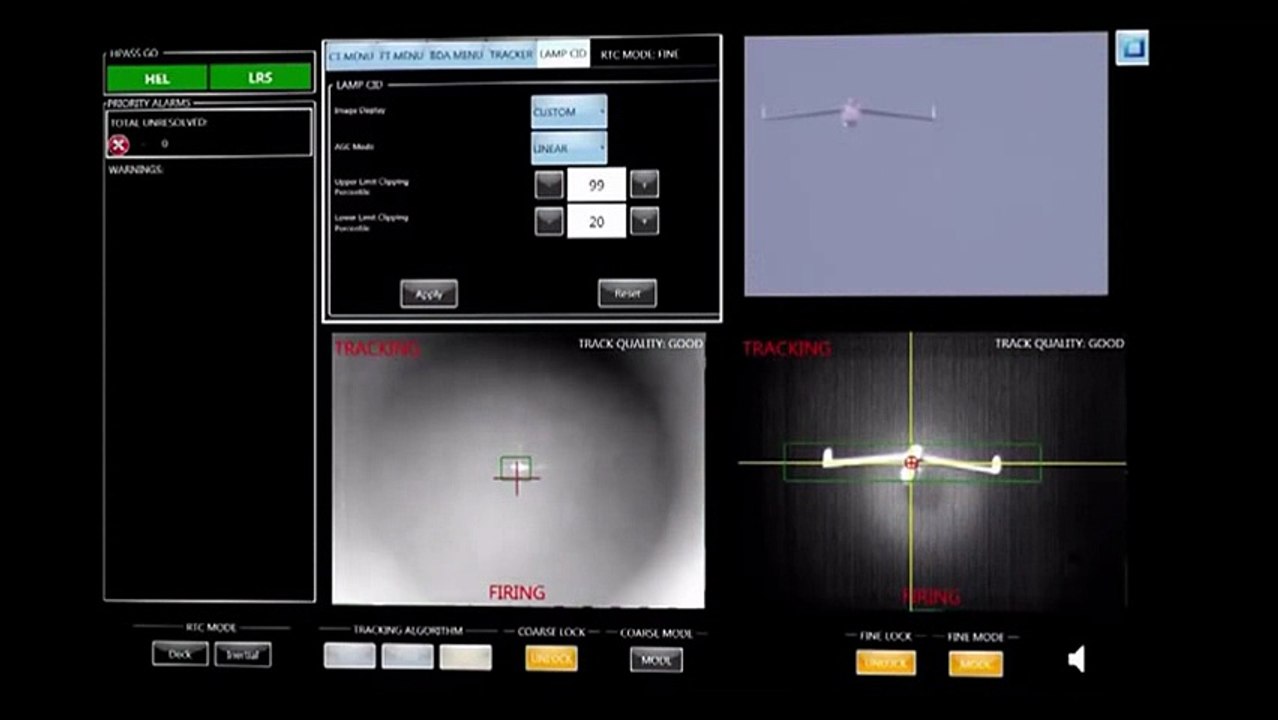Click the Coarse Mode button
1278x720 pixels.
[656, 660]
